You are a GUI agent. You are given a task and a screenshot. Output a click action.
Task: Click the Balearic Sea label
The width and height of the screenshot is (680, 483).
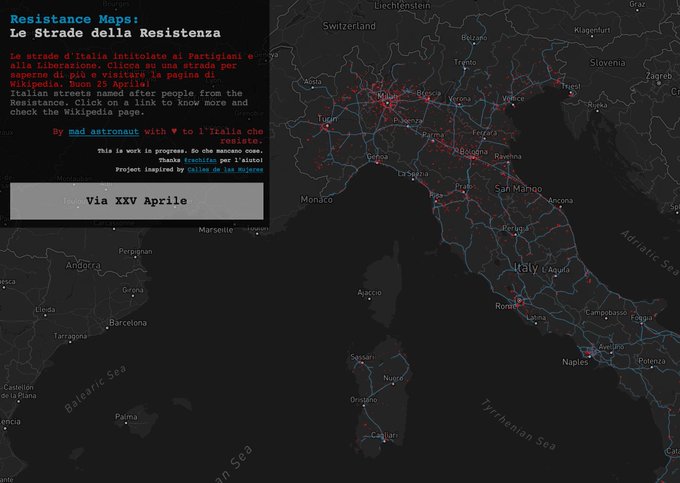coord(95,388)
